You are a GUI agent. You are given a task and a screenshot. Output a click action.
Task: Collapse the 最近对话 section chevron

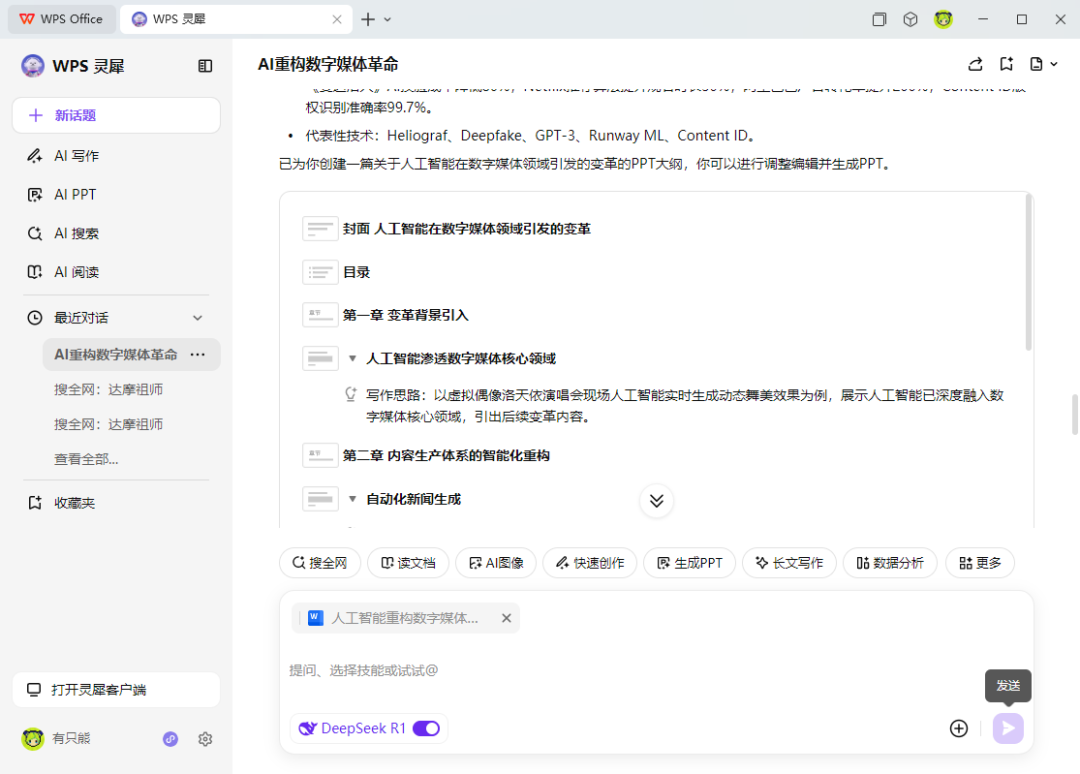[x=198, y=318]
